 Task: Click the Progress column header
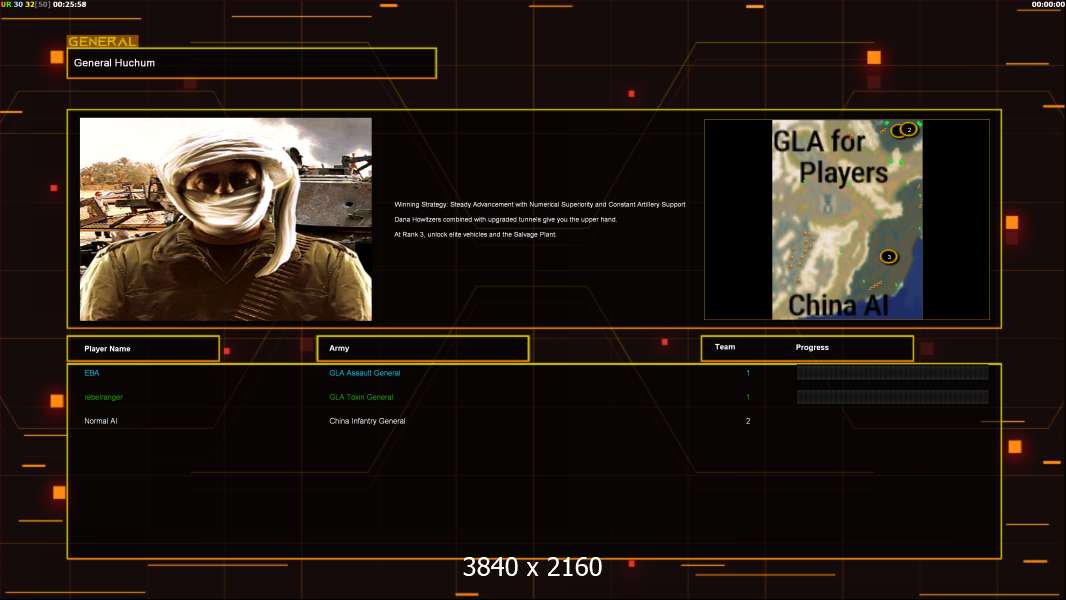click(812, 347)
